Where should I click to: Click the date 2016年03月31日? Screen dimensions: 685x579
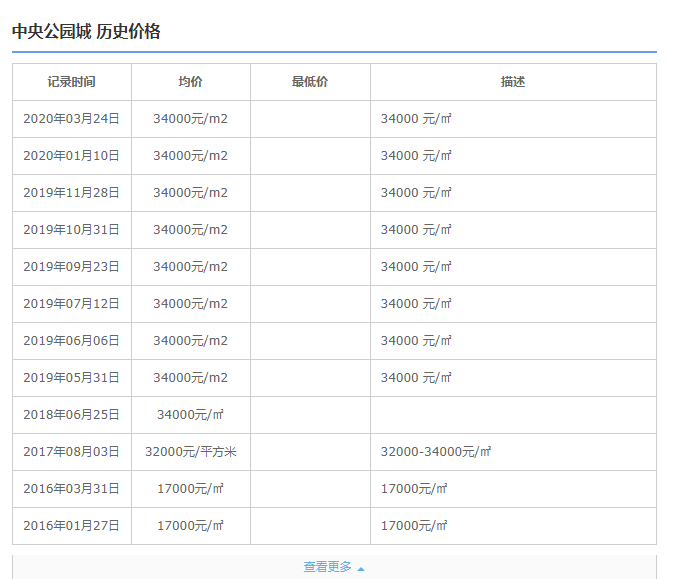tap(71, 489)
